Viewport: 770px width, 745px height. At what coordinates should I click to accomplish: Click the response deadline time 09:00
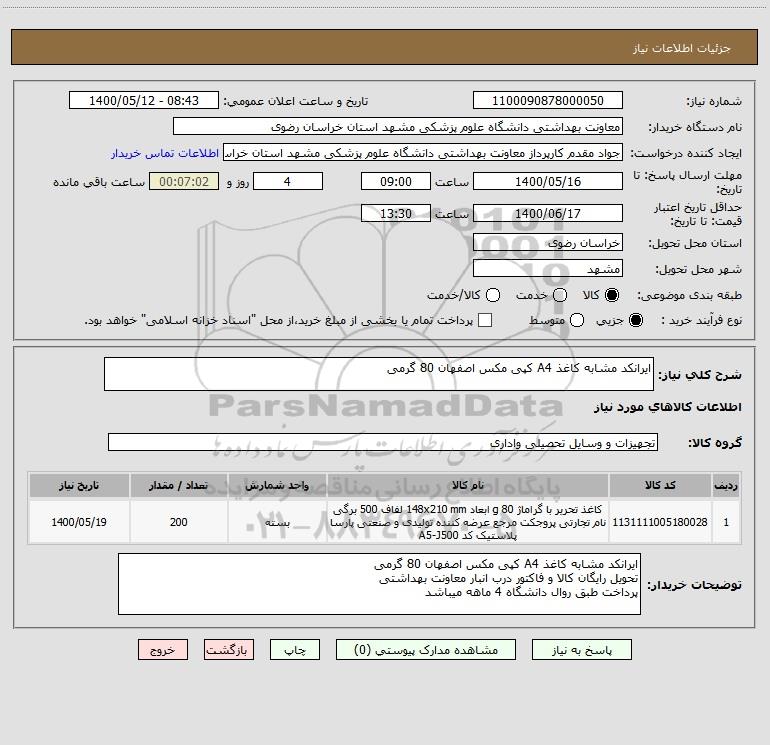click(x=396, y=182)
